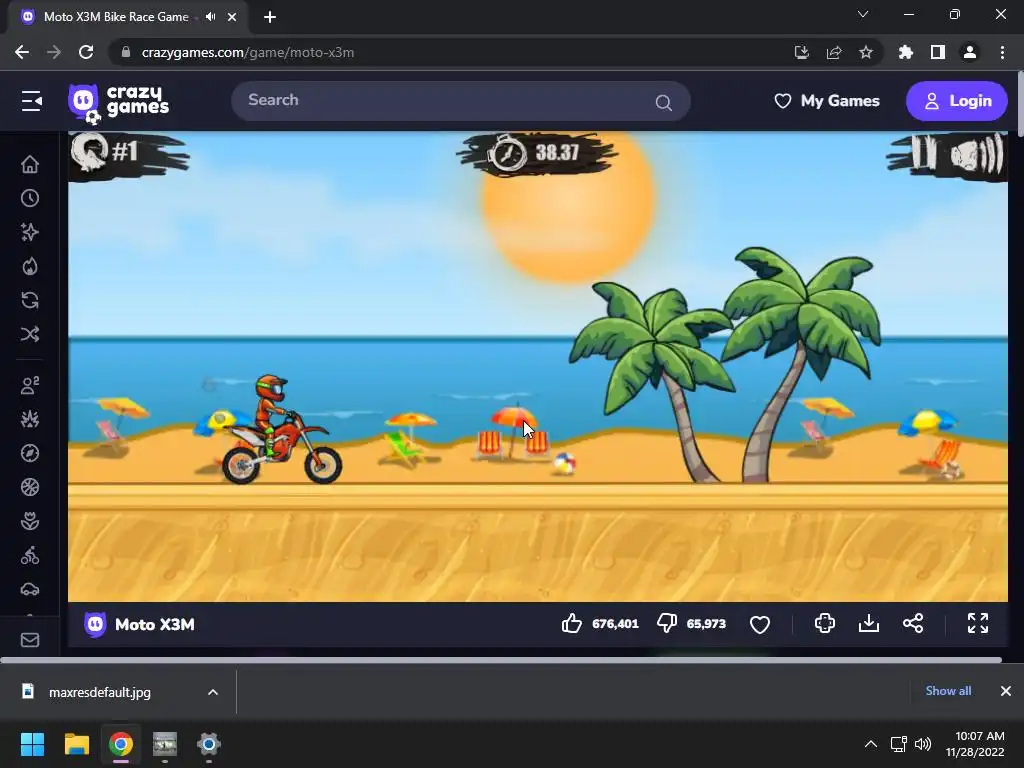Image resolution: width=1024 pixels, height=768 pixels.
Task: Mute in-game sound speaker
Action: click(x=977, y=155)
